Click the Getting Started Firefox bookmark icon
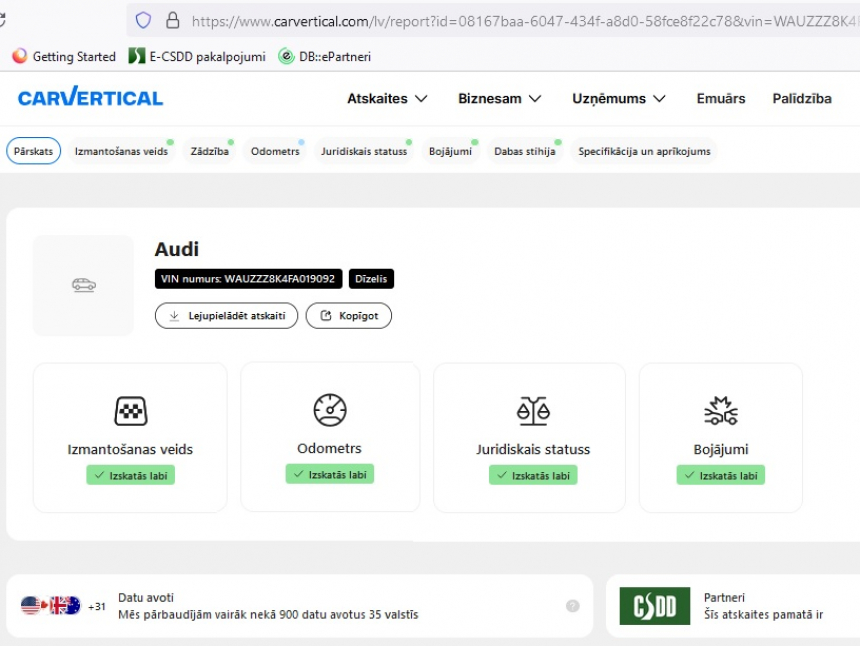The height and width of the screenshot is (646, 860). click(x=20, y=56)
